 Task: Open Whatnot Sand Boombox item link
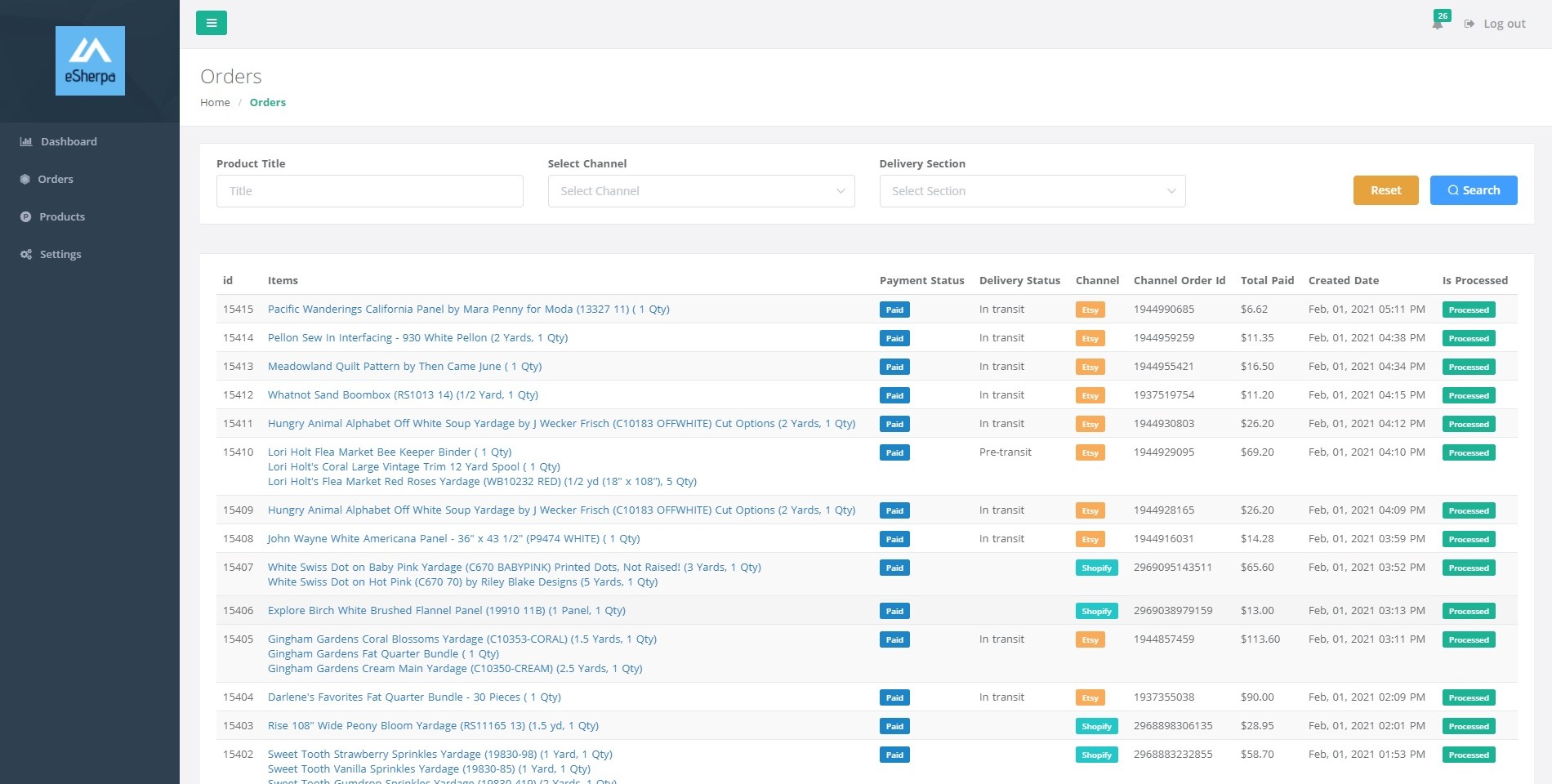[x=403, y=394]
